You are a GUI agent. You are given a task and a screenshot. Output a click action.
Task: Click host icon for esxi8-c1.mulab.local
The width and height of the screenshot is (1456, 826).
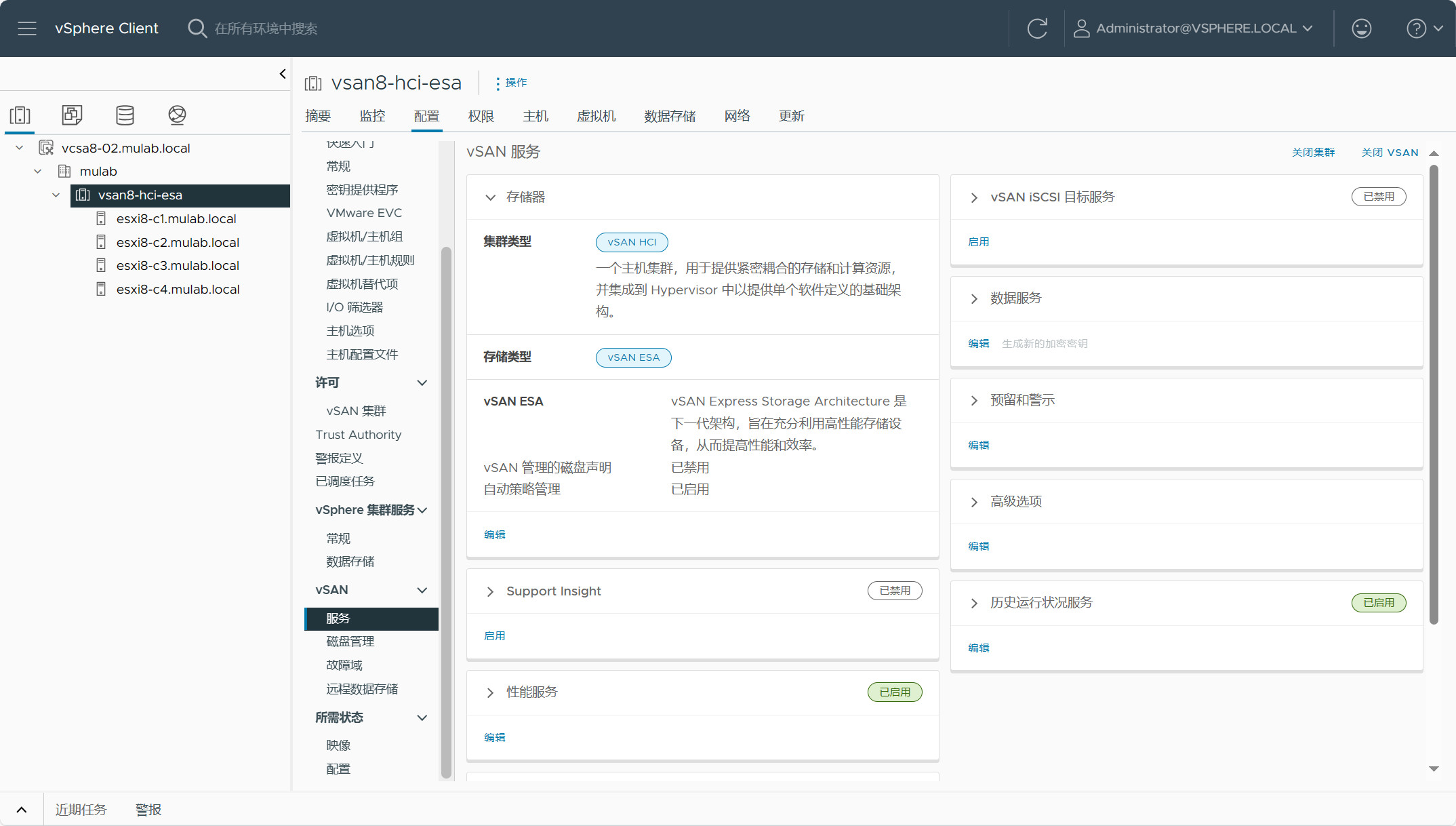click(101, 218)
